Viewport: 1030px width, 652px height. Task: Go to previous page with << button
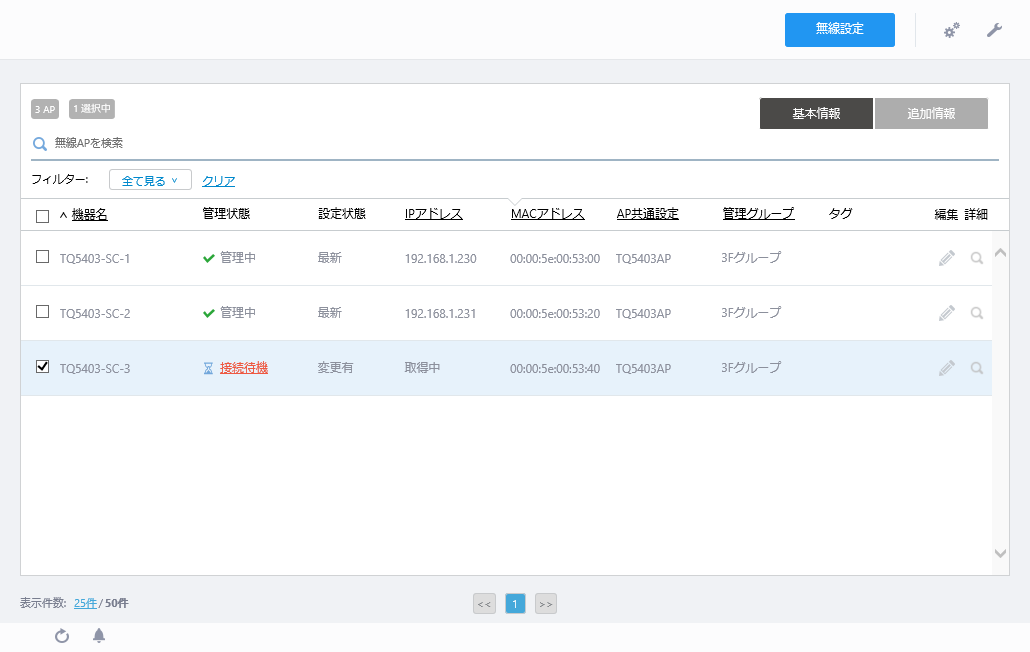485,604
